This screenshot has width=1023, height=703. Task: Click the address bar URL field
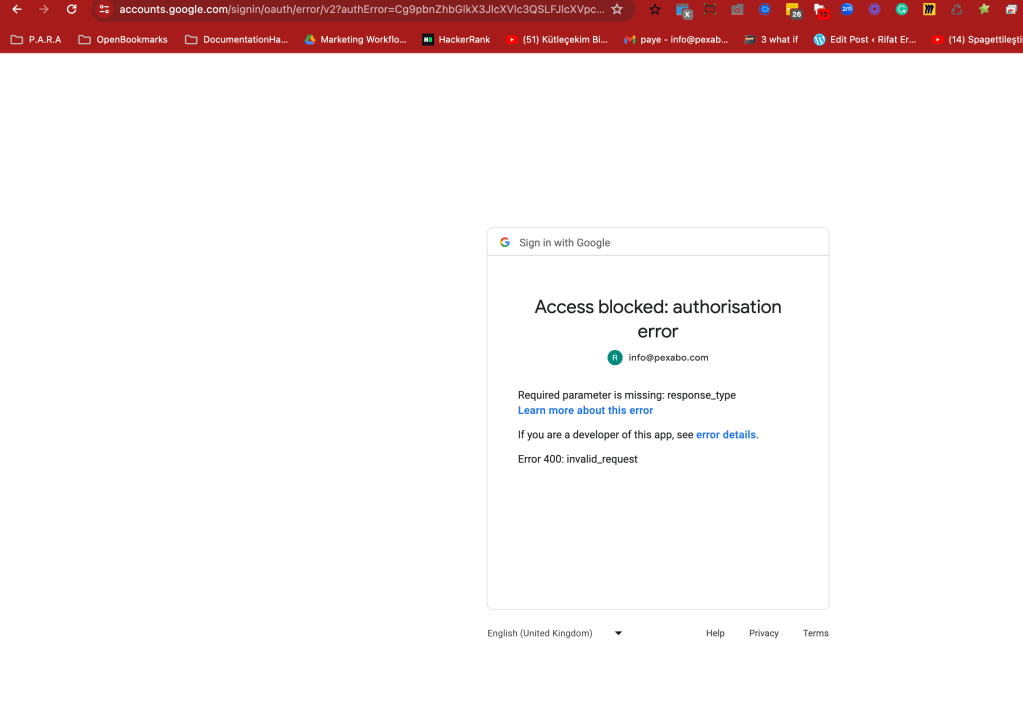coord(361,9)
